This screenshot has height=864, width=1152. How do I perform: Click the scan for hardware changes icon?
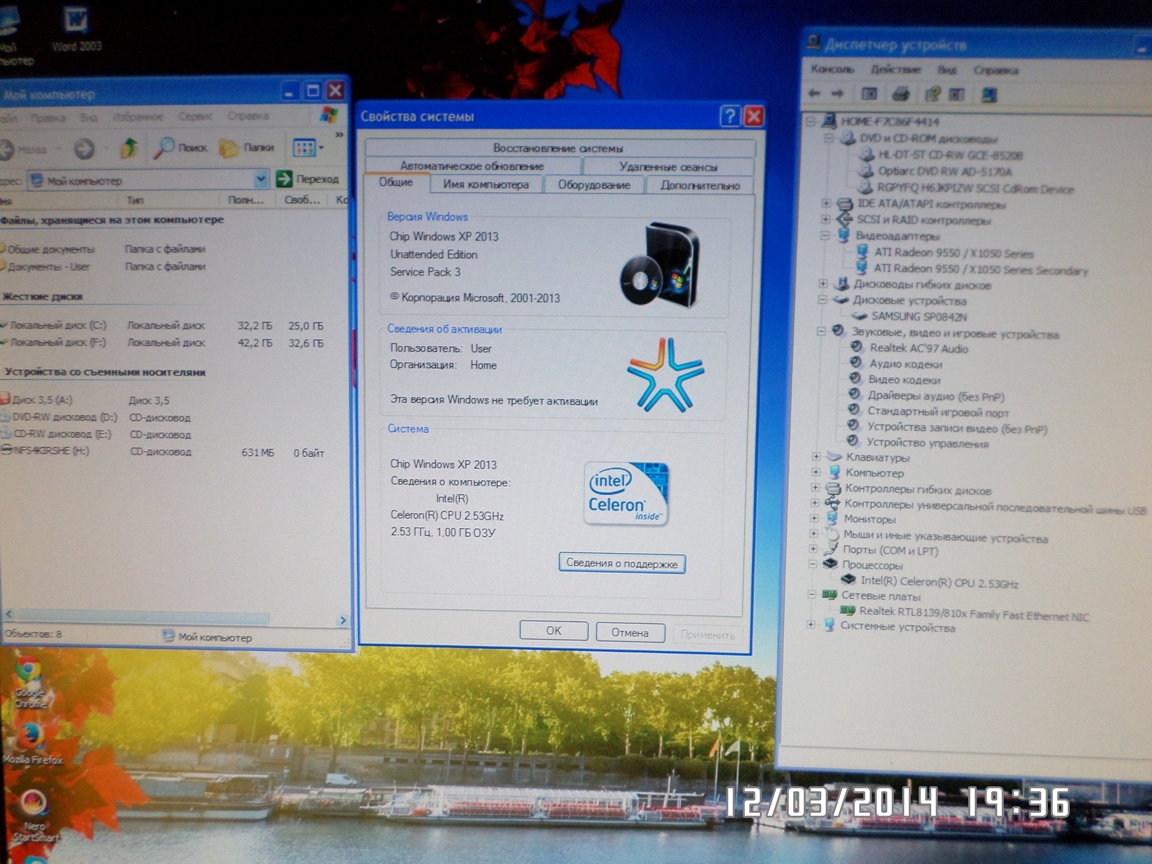989,95
